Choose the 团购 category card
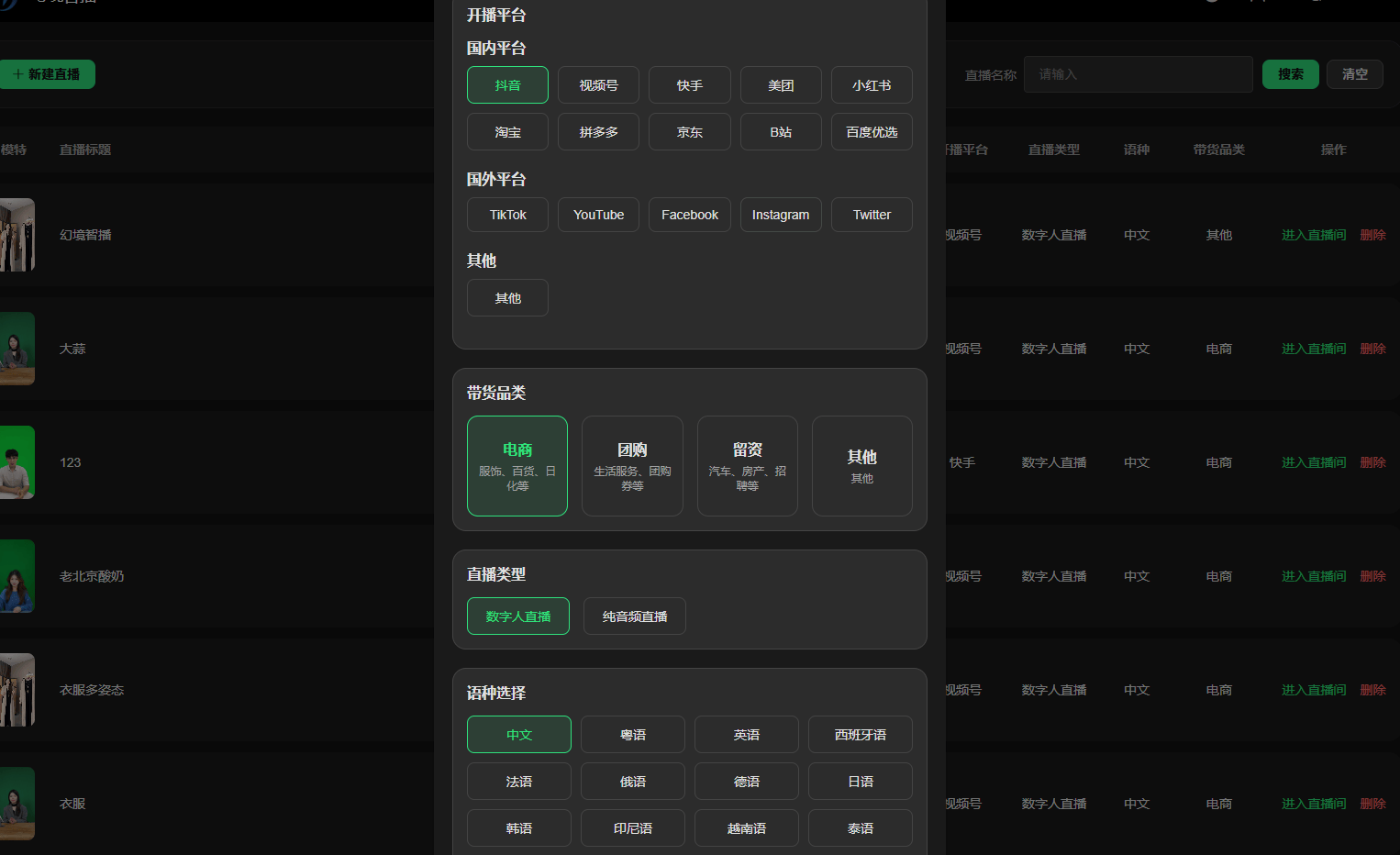1400x855 pixels. tap(632, 466)
